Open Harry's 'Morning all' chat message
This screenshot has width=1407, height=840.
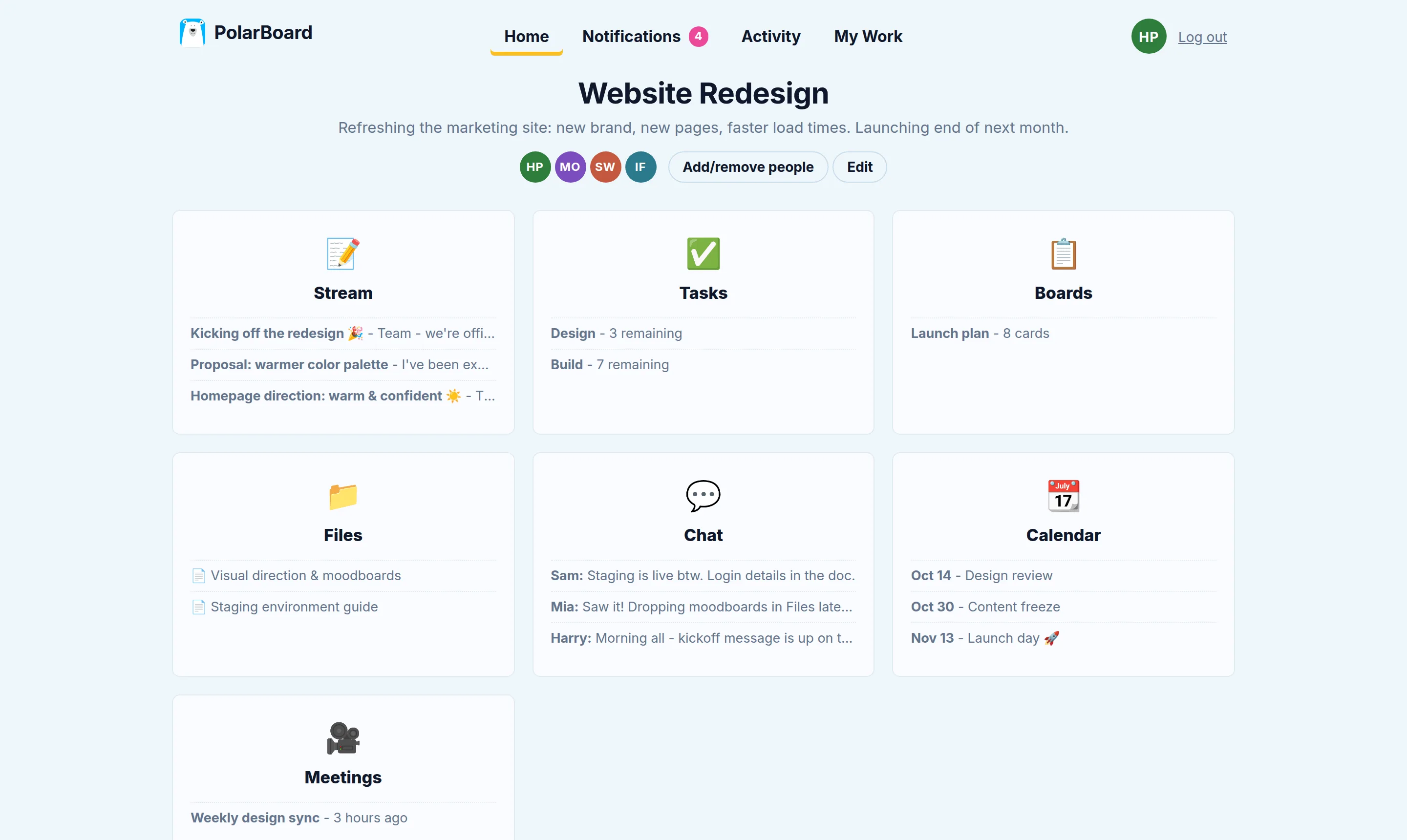(703, 638)
